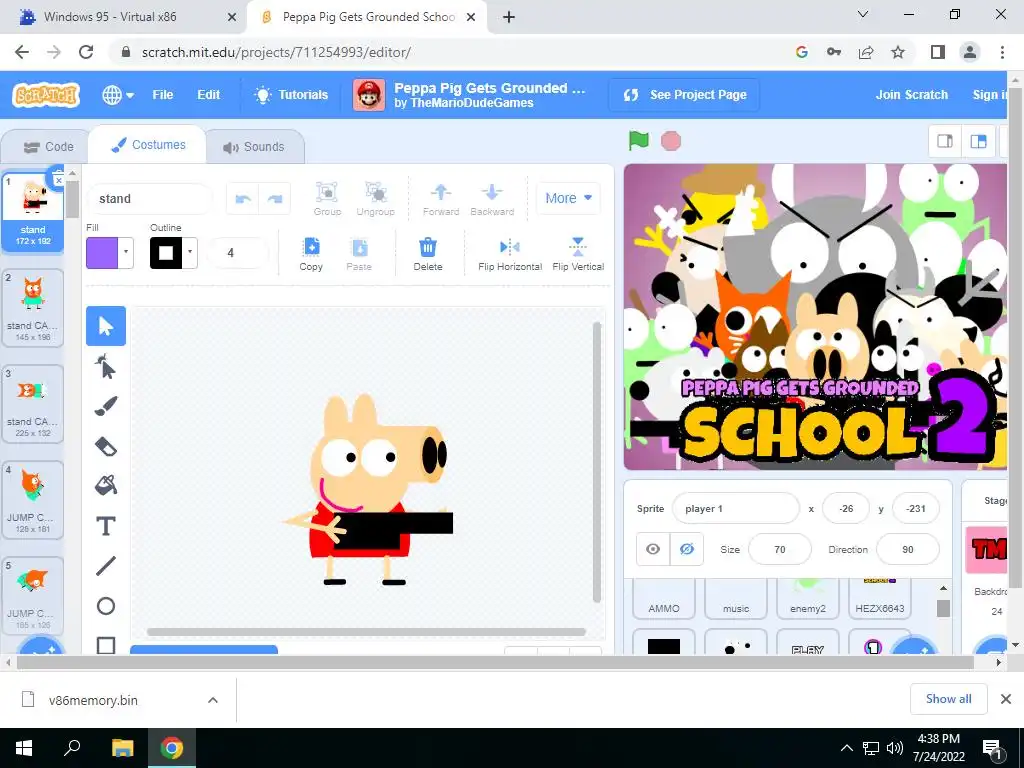Viewport: 1024px width, 768px height.
Task: Select the Rectangle tool
Action: pyautogui.click(x=106, y=644)
